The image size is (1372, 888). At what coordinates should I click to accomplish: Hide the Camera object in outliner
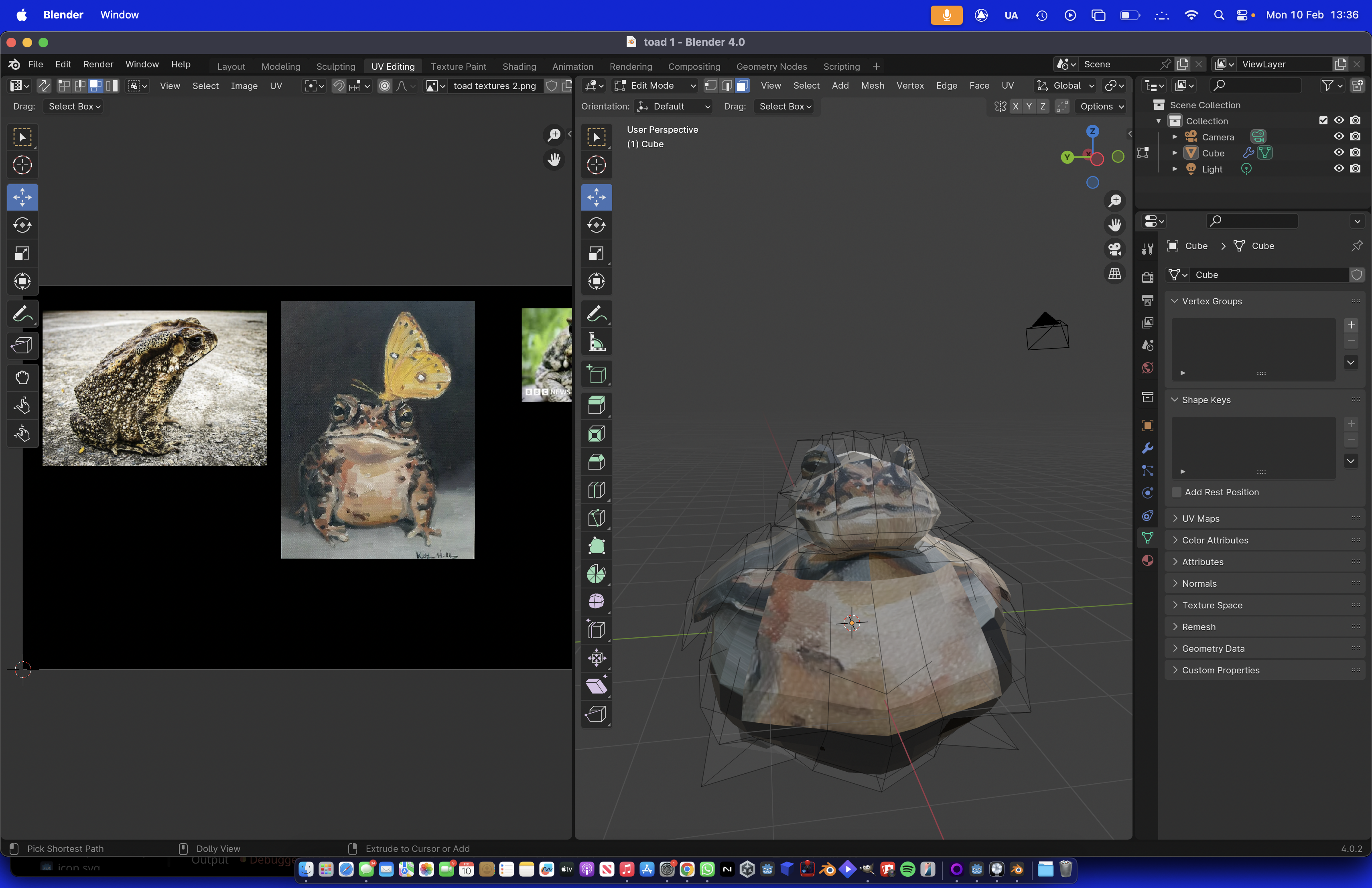point(1339,137)
